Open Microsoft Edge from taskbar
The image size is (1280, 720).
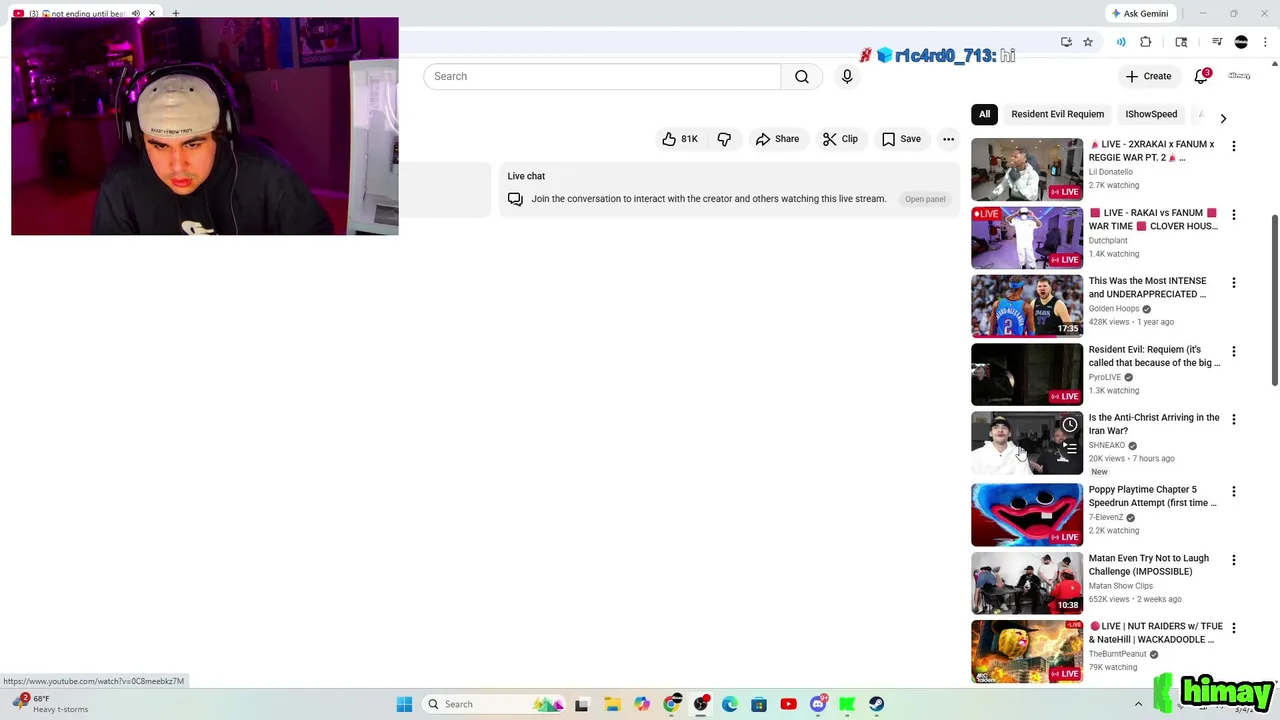(730, 704)
